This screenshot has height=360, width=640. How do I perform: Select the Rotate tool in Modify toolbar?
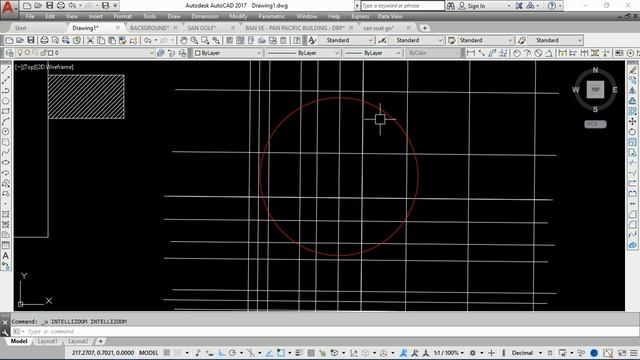coord(633,131)
